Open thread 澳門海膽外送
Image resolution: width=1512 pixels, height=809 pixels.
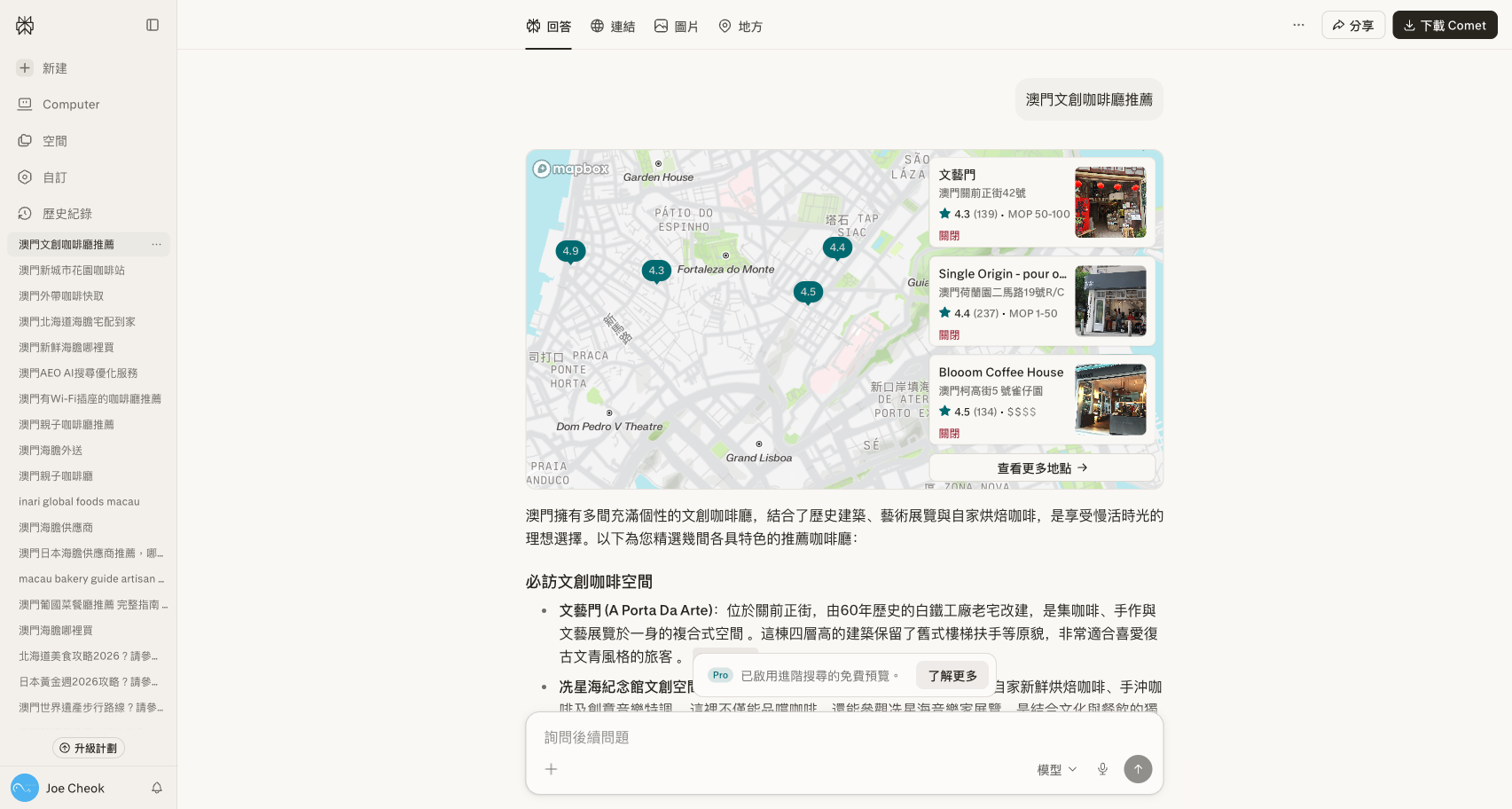coord(89,451)
